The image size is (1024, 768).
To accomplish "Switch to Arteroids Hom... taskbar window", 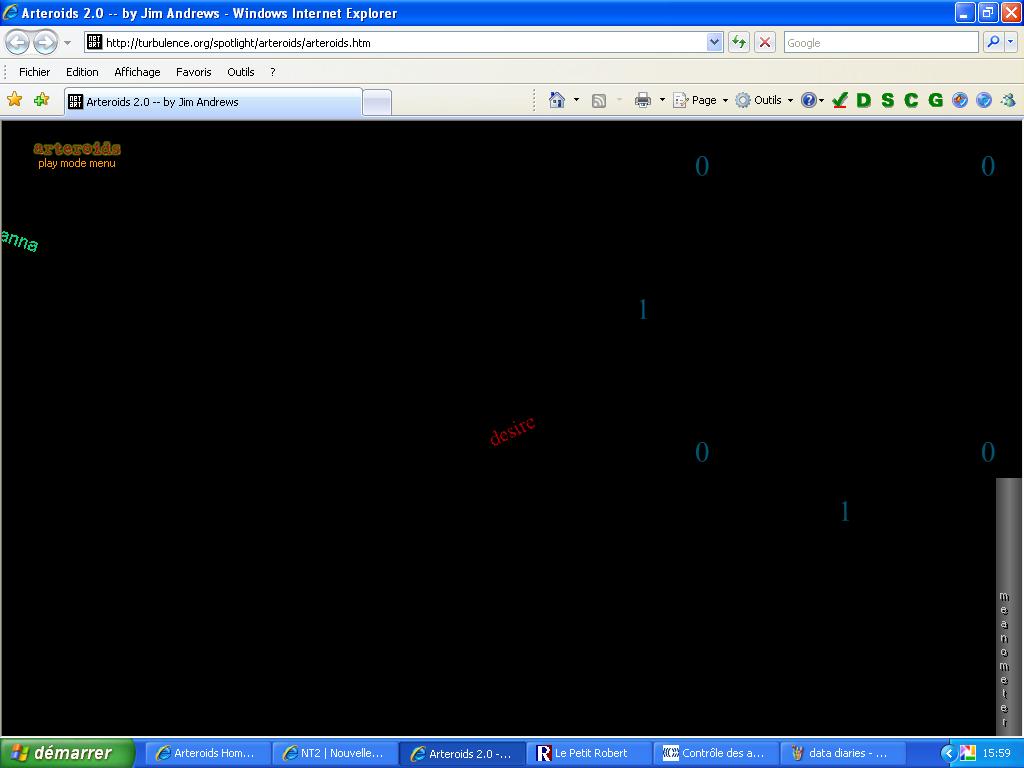I will pos(206,753).
